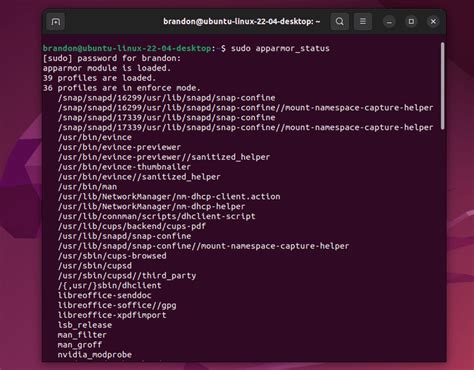Screen dimensions: 474x370
Task: Close the terminal window
Action: click(x=433, y=22)
